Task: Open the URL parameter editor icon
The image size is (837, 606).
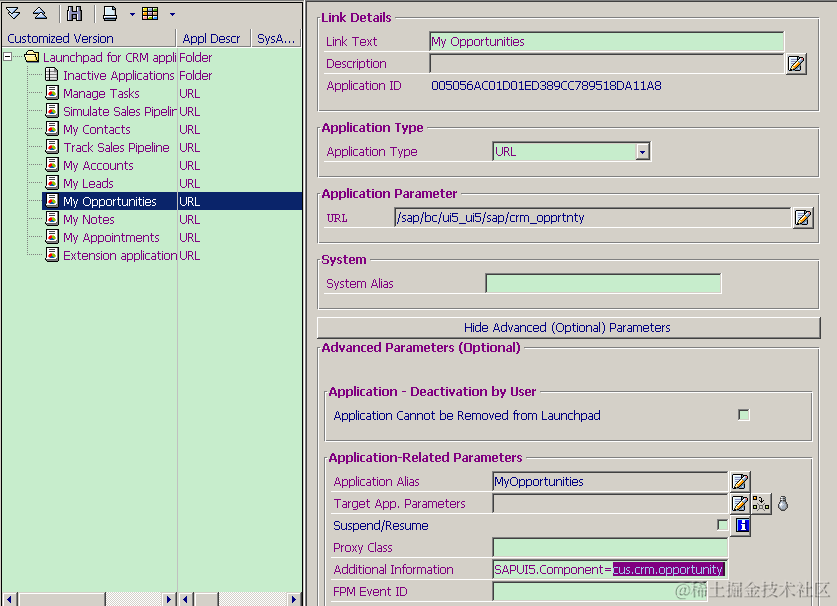Action: [803, 218]
